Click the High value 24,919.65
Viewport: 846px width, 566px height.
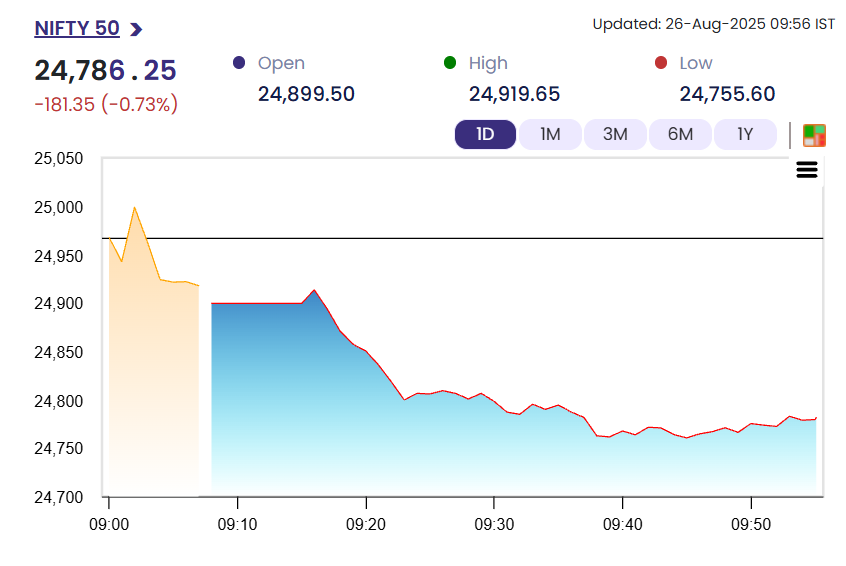pyautogui.click(x=514, y=94)
